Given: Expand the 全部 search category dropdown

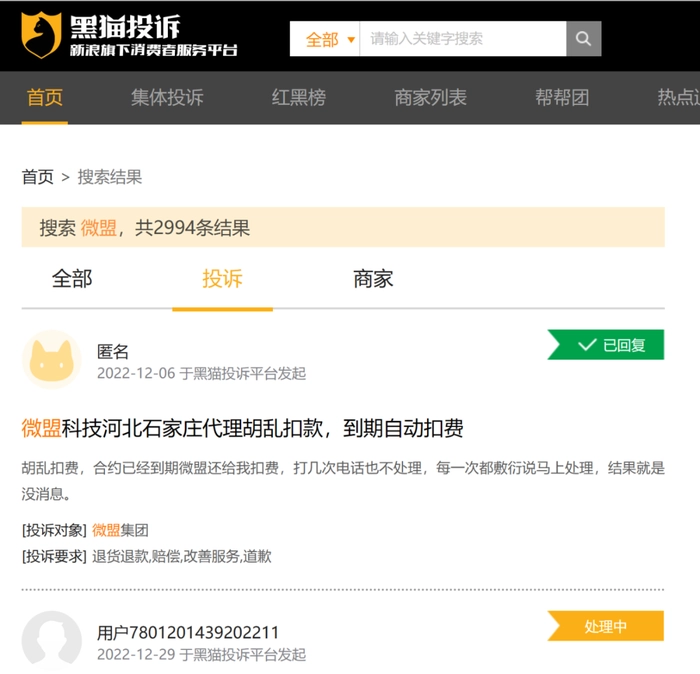Looking at the screenshot, I should coord(325,39).
